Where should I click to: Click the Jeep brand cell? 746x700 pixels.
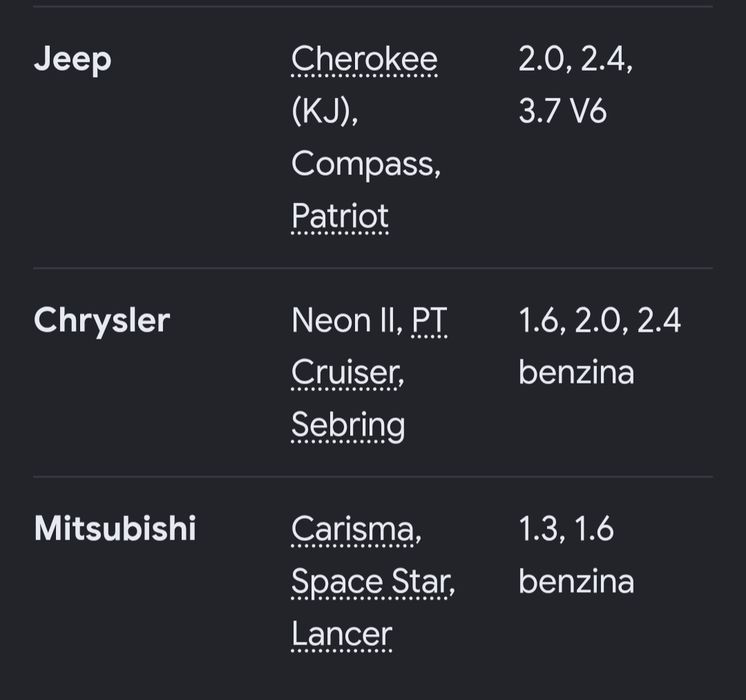(x=73, y=59)
